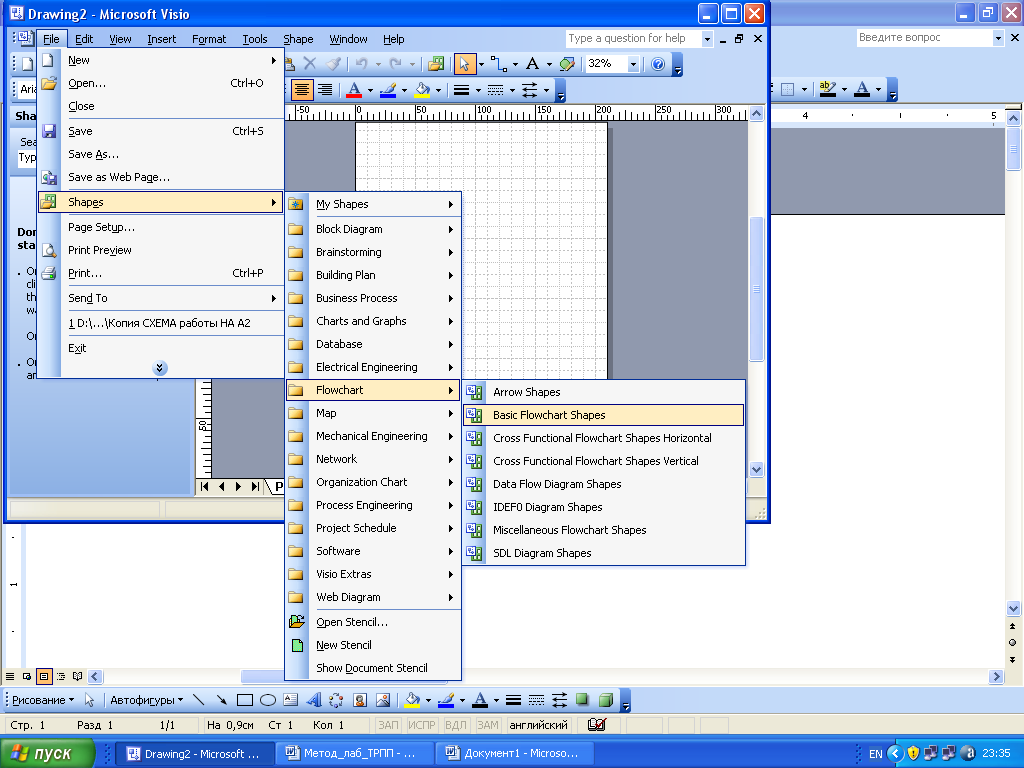Open the Block Diagram submenu
Screen dimensions: 1024x768
pyautogui.click(x=373, y=229)
